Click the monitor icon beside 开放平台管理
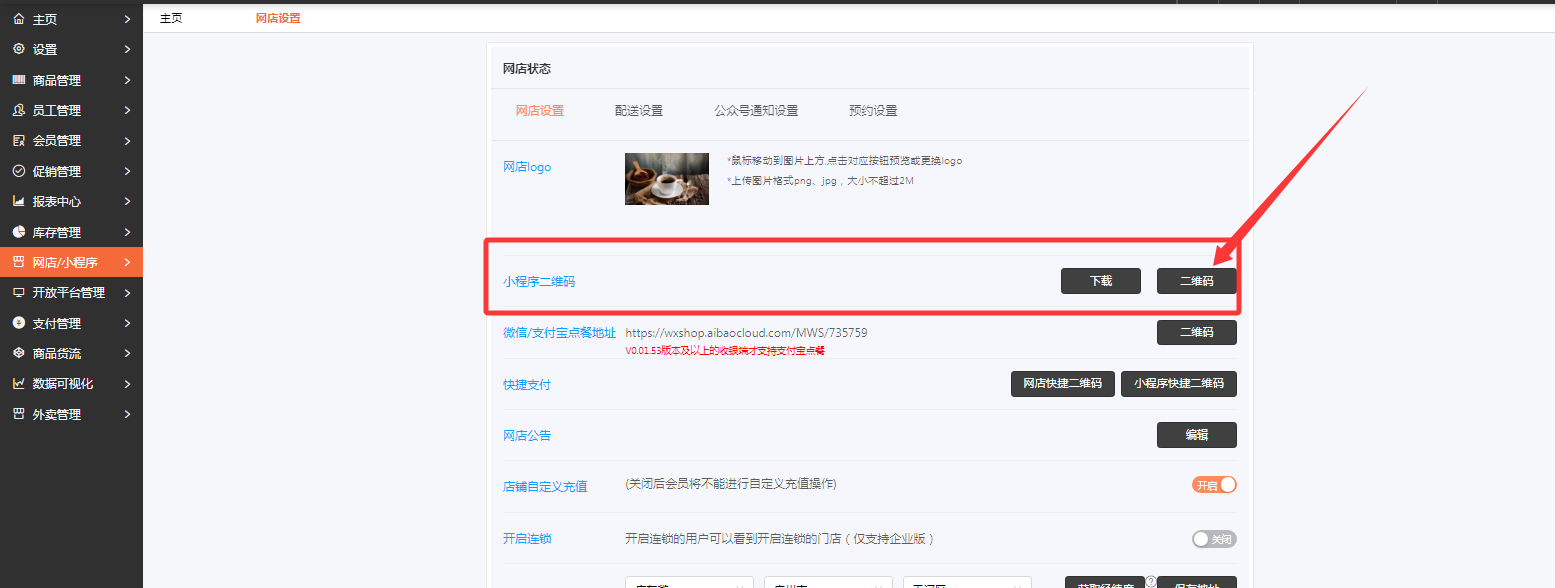1555x588 pixels. [x=18, y=293]
